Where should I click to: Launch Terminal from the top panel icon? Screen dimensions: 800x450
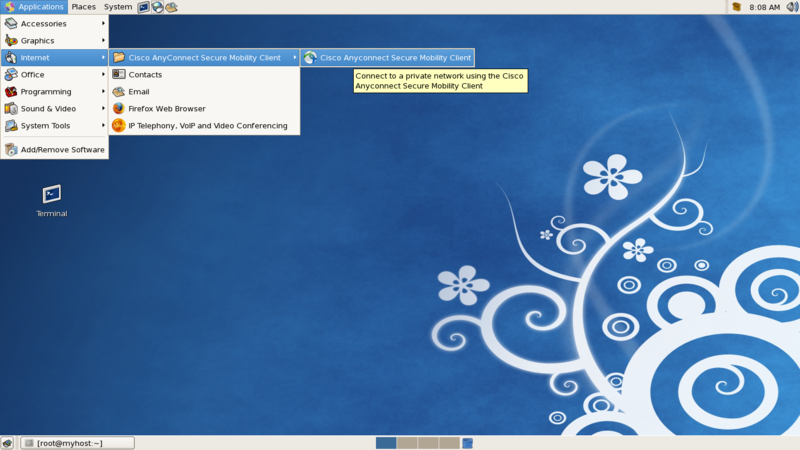tap(144, 7)
